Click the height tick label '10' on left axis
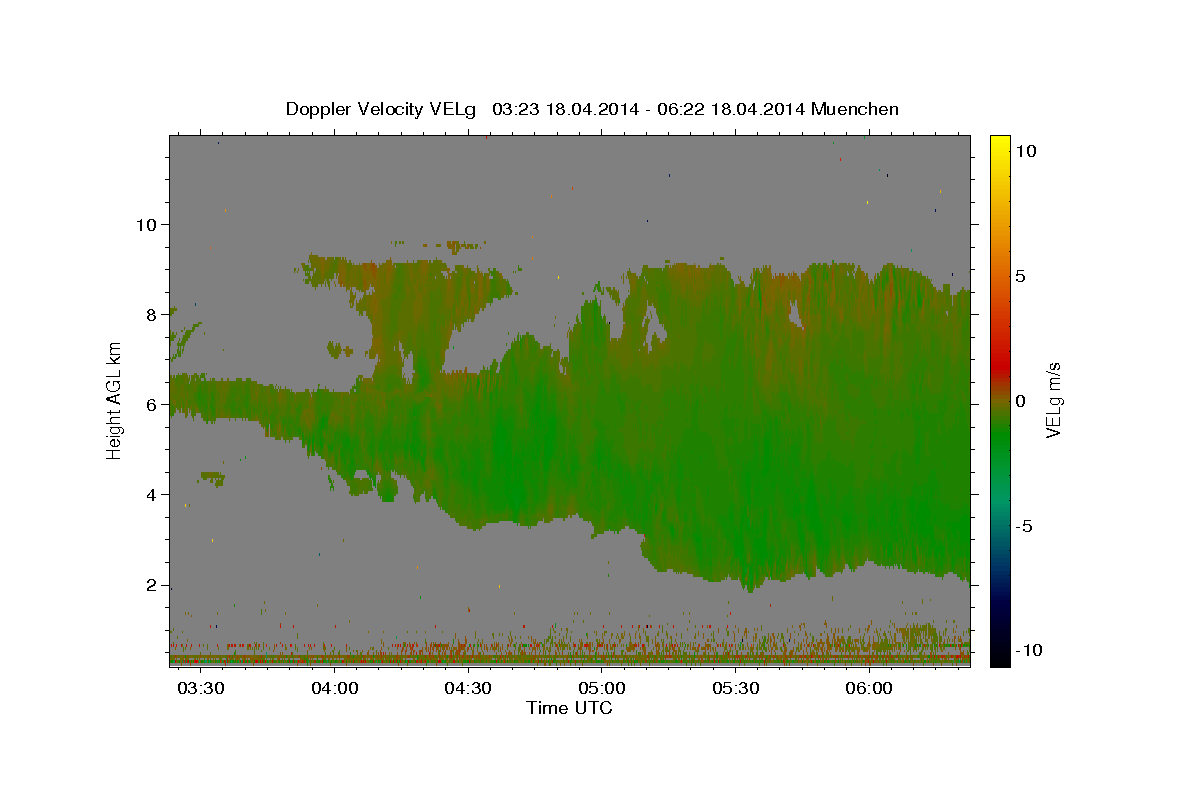This screenshot has width=1200, height=800. click(148, 224)
